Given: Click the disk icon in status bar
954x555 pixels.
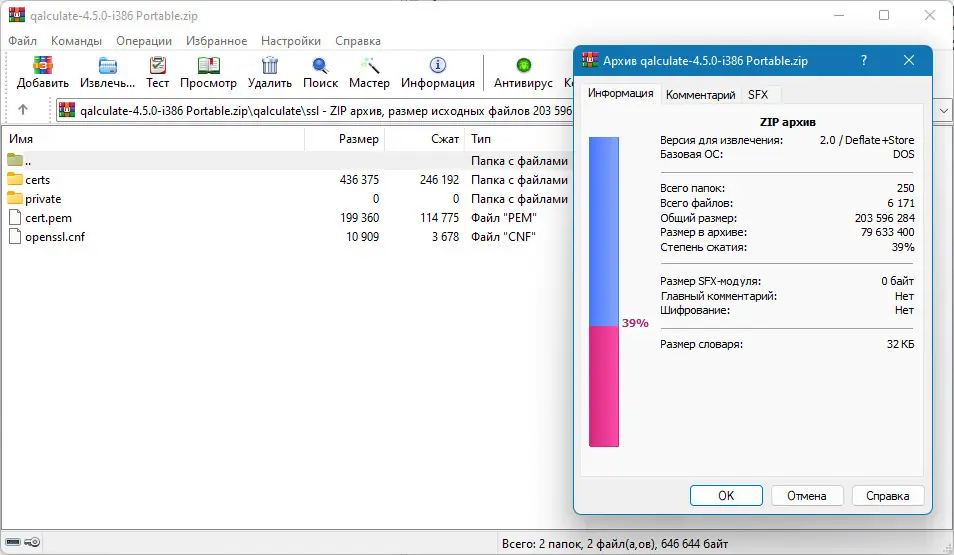Looking at the screenshot, I should click(13, 542).
